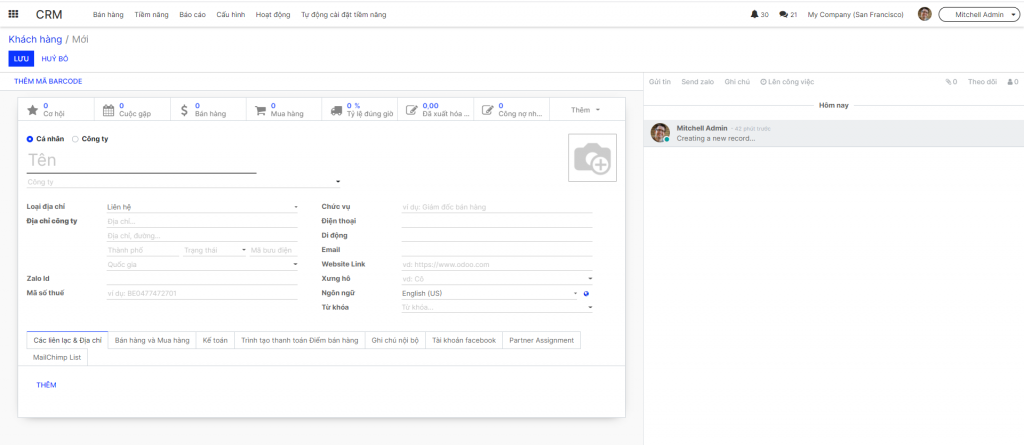Screen dimensions: 1024x445
Task: Click the Chức vụ job position field
Action: (497, 207)
